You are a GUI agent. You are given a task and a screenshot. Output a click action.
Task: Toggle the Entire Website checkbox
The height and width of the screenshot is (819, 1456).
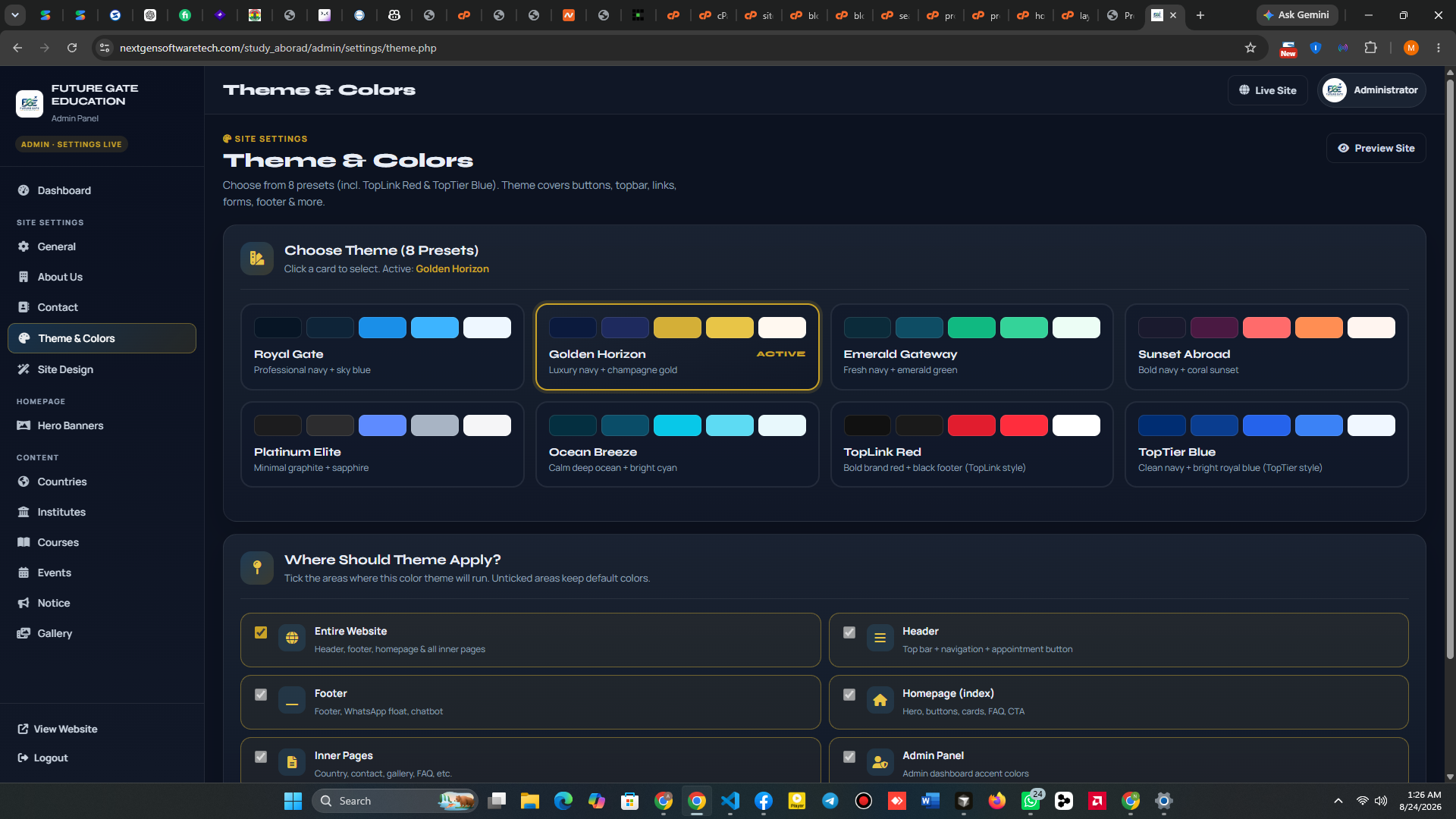click(x=261, y=632)
